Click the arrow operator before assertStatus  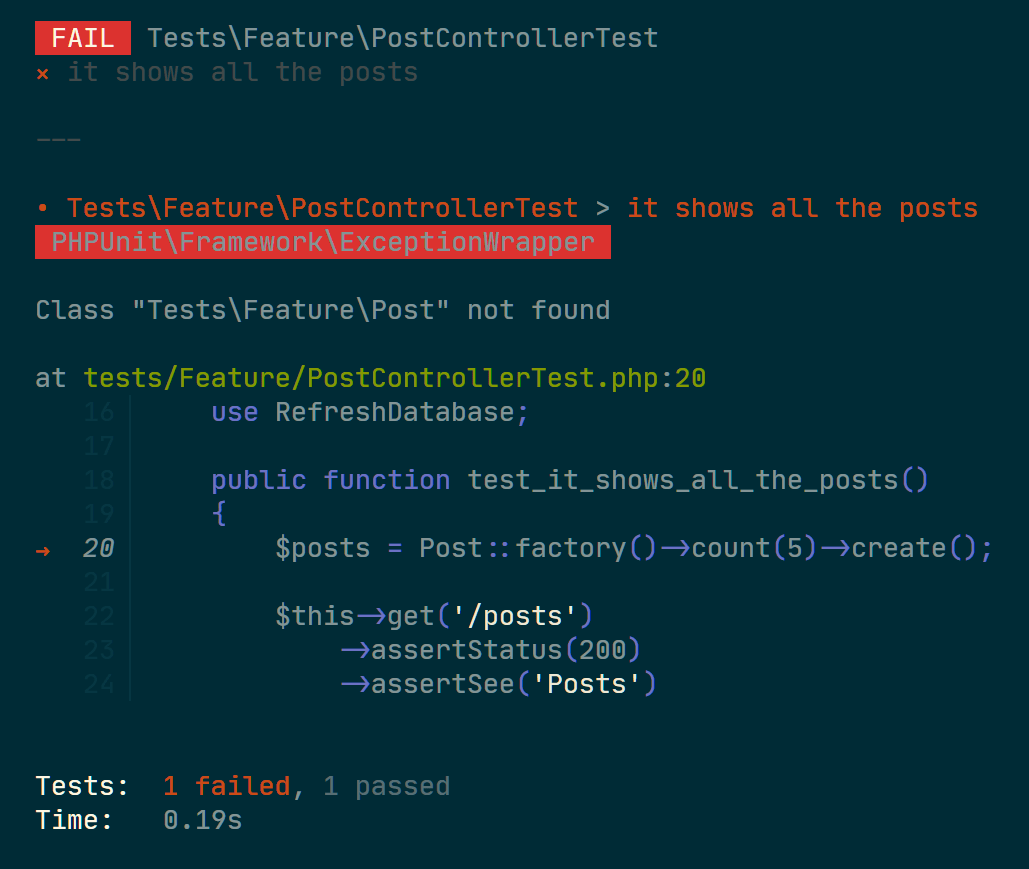[355, 650]
